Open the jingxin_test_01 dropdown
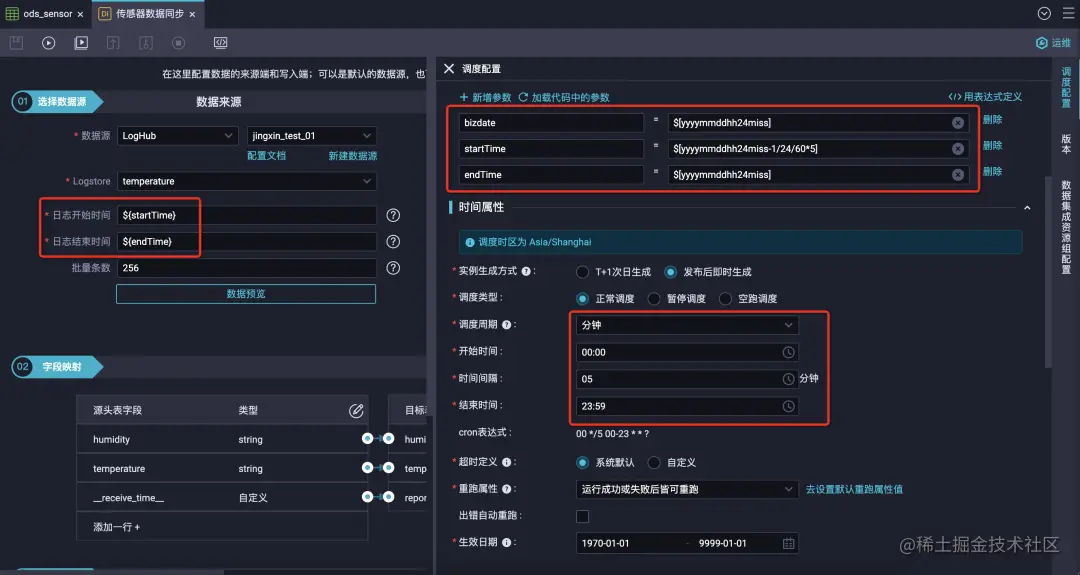 [x=311, y=136]
